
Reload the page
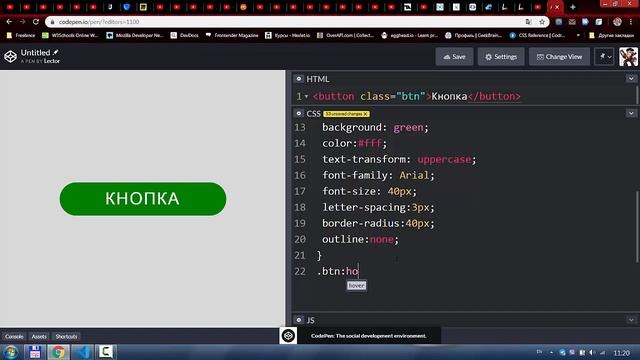pyautogui.click(x=36, y=22)
